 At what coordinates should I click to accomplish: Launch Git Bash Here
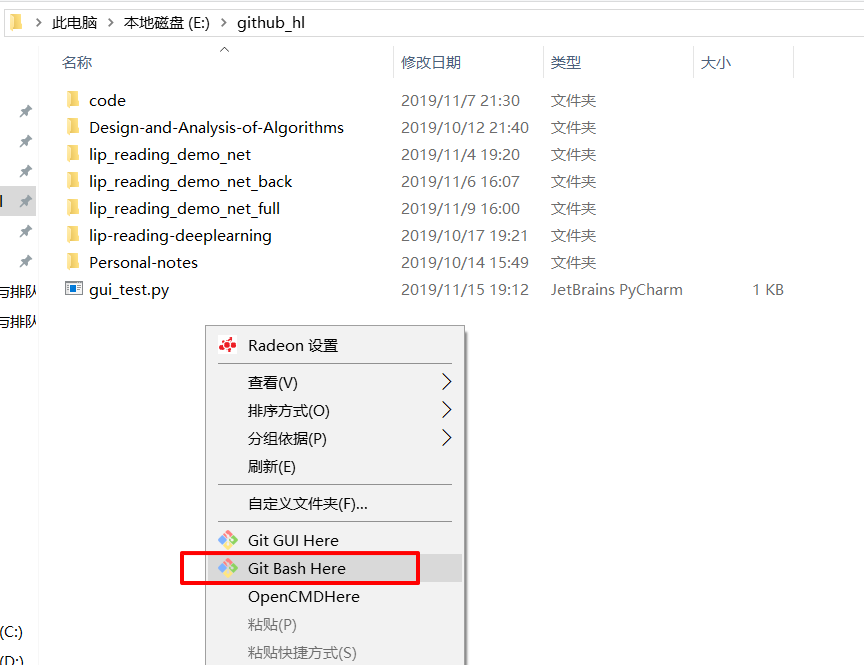(334, 568)
